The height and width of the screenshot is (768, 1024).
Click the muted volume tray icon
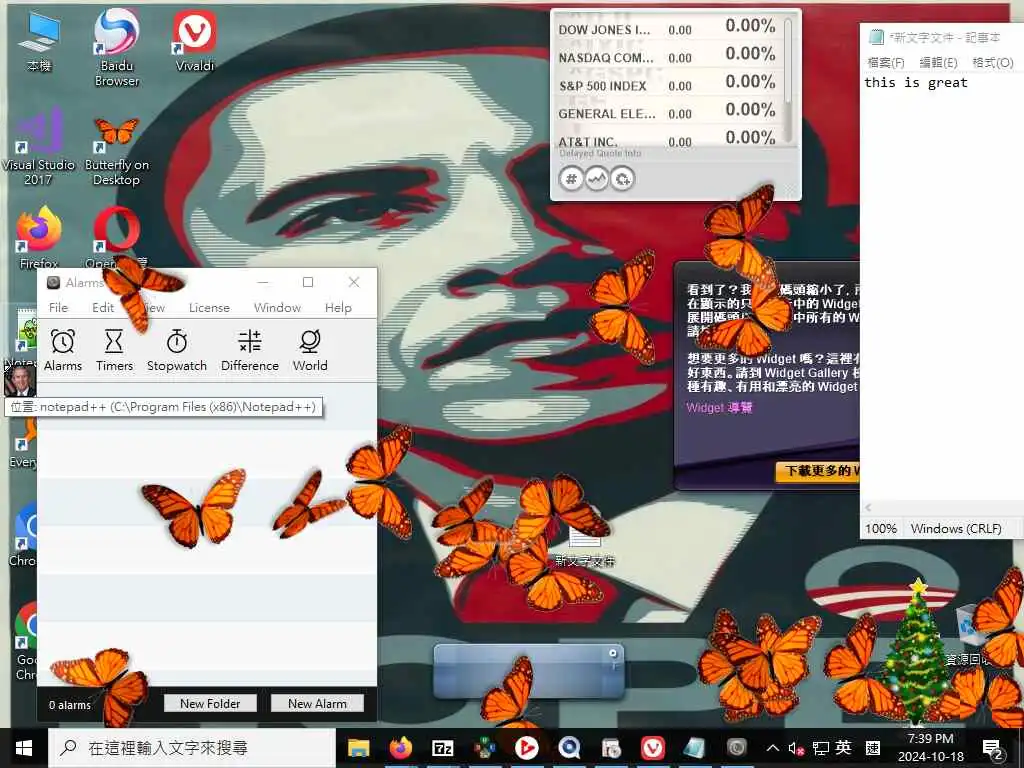coord(795,748)
